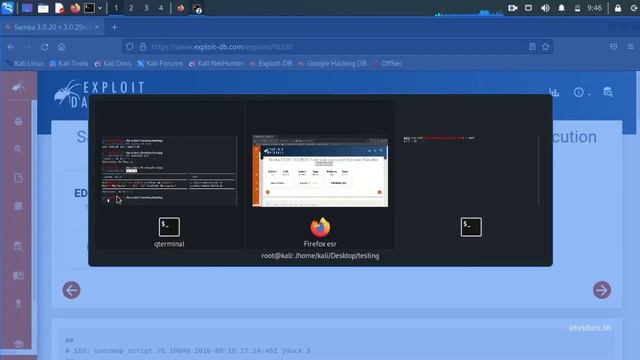Open tracking protection shield in address bar
This screenshot has width=640, height=360.
tap(129, 47)
